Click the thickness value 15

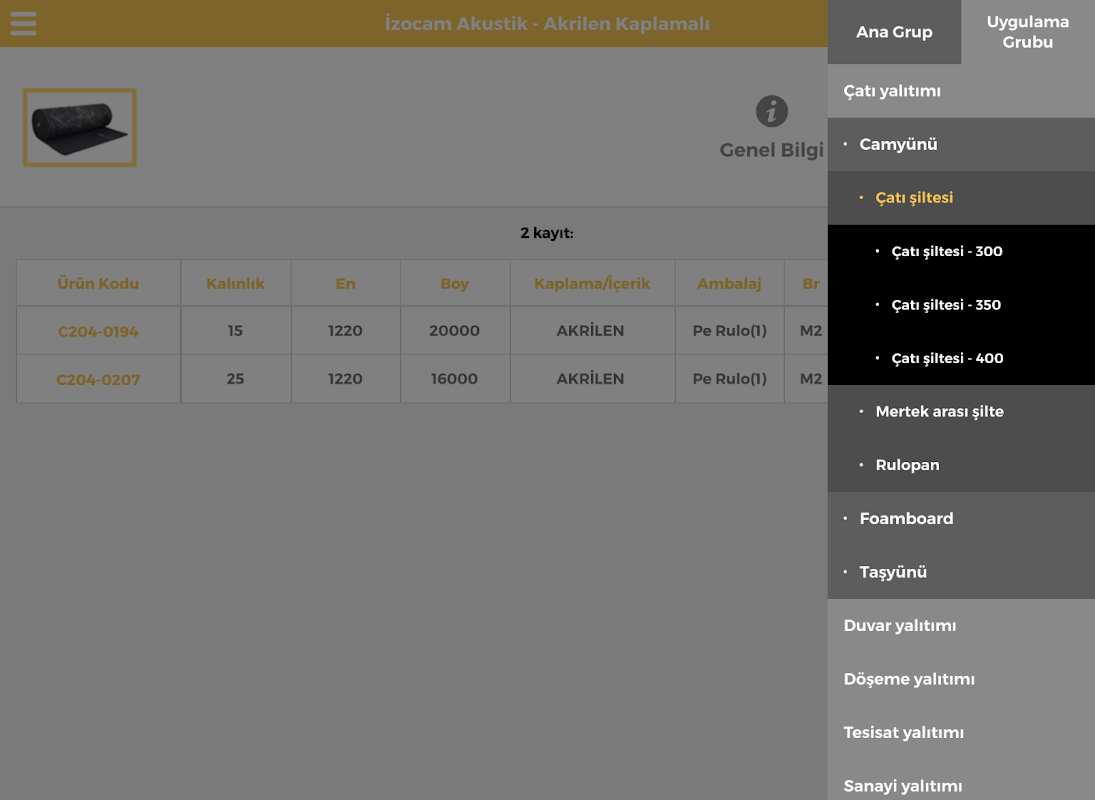(x=235, y=331)
